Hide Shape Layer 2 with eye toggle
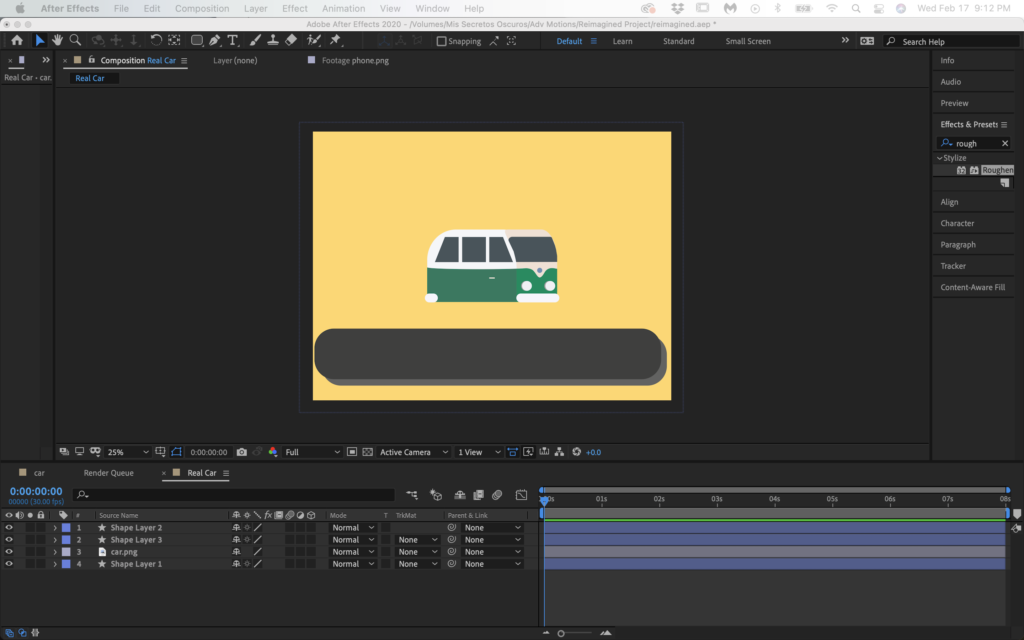The image size is (1024, 640). click(x=9, y=528)
